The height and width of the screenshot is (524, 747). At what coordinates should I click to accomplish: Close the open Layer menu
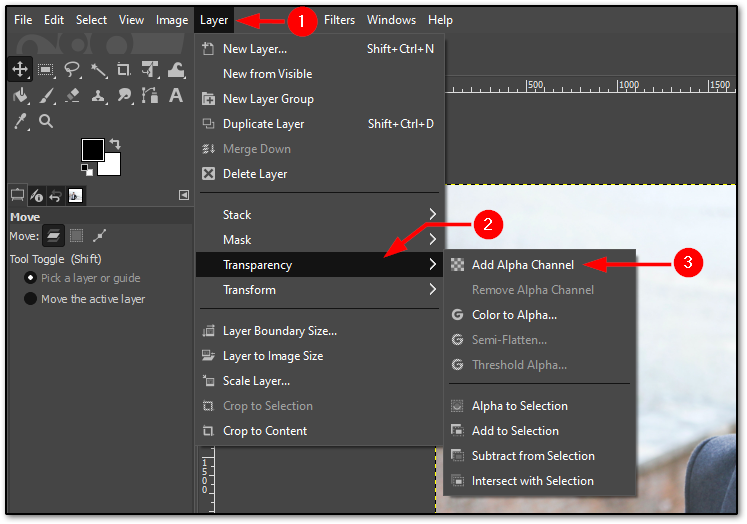pyautogui.click(x=214, y=20)
